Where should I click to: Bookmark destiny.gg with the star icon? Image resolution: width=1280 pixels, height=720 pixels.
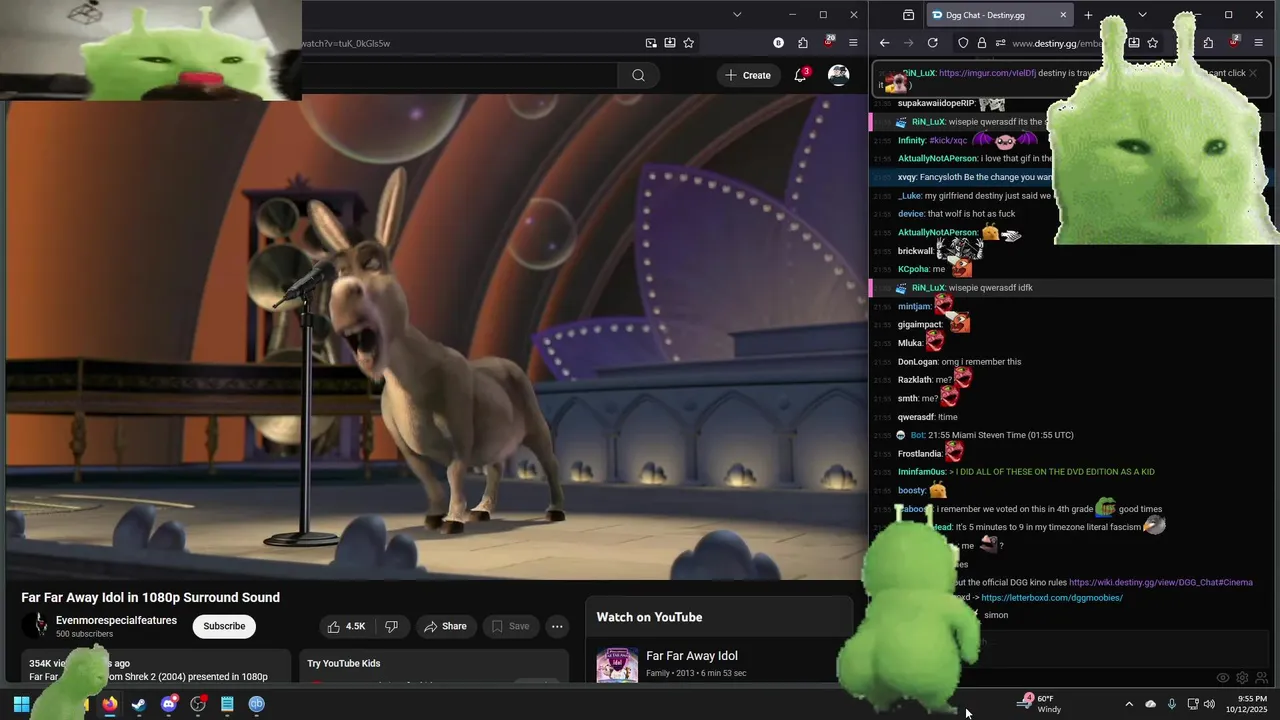coord(1153,43)
